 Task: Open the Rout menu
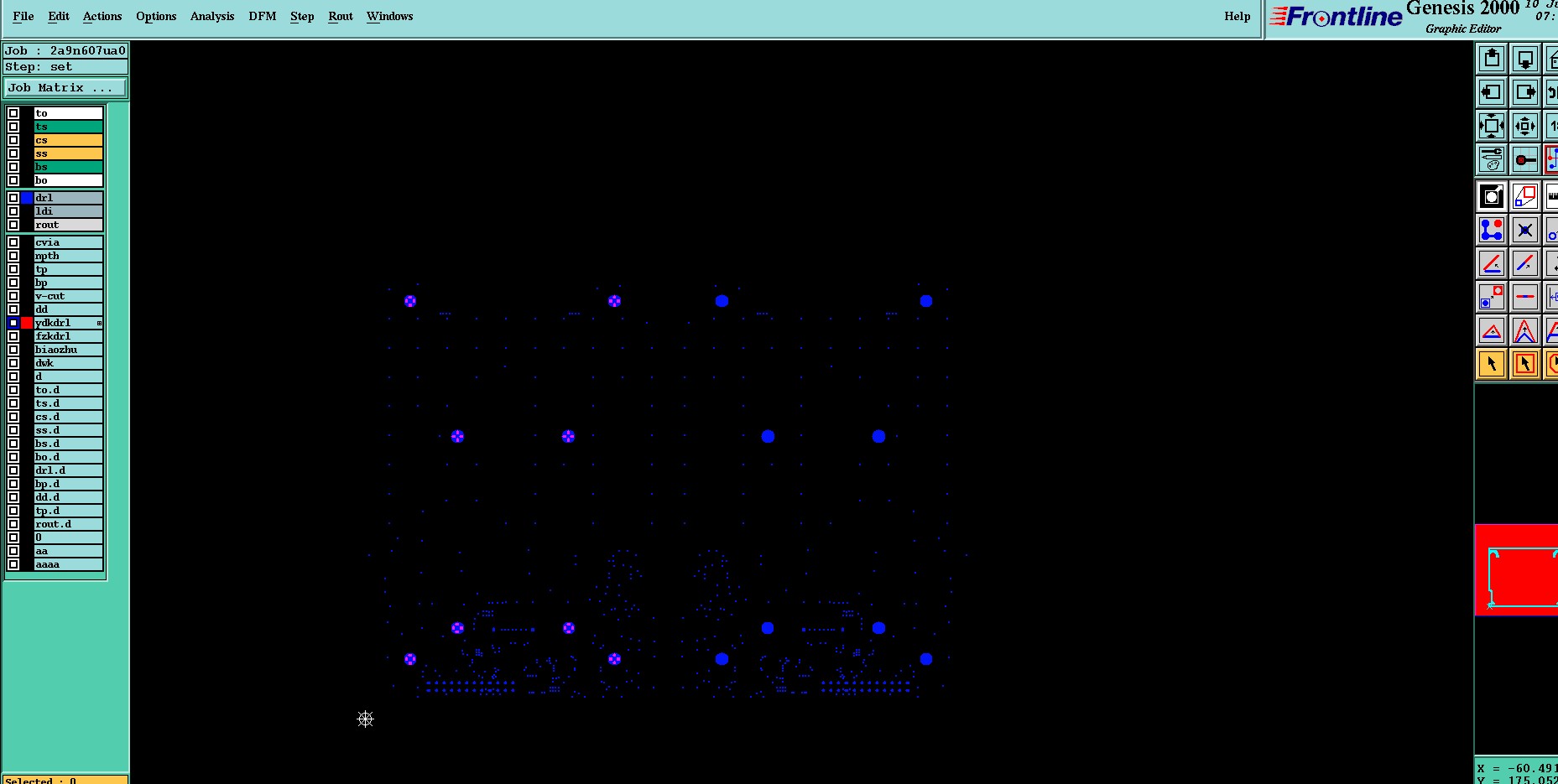(x=341, y=16)
